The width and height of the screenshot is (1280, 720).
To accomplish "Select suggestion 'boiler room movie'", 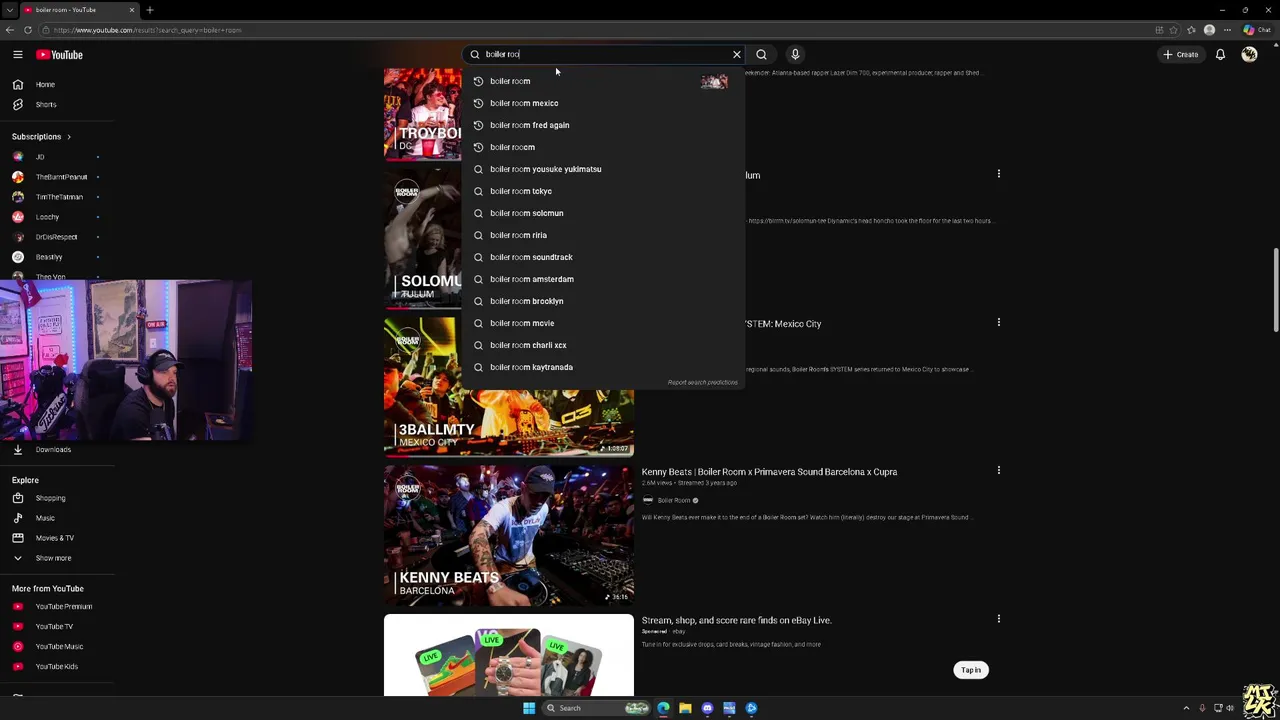I will tap(603, 323).
